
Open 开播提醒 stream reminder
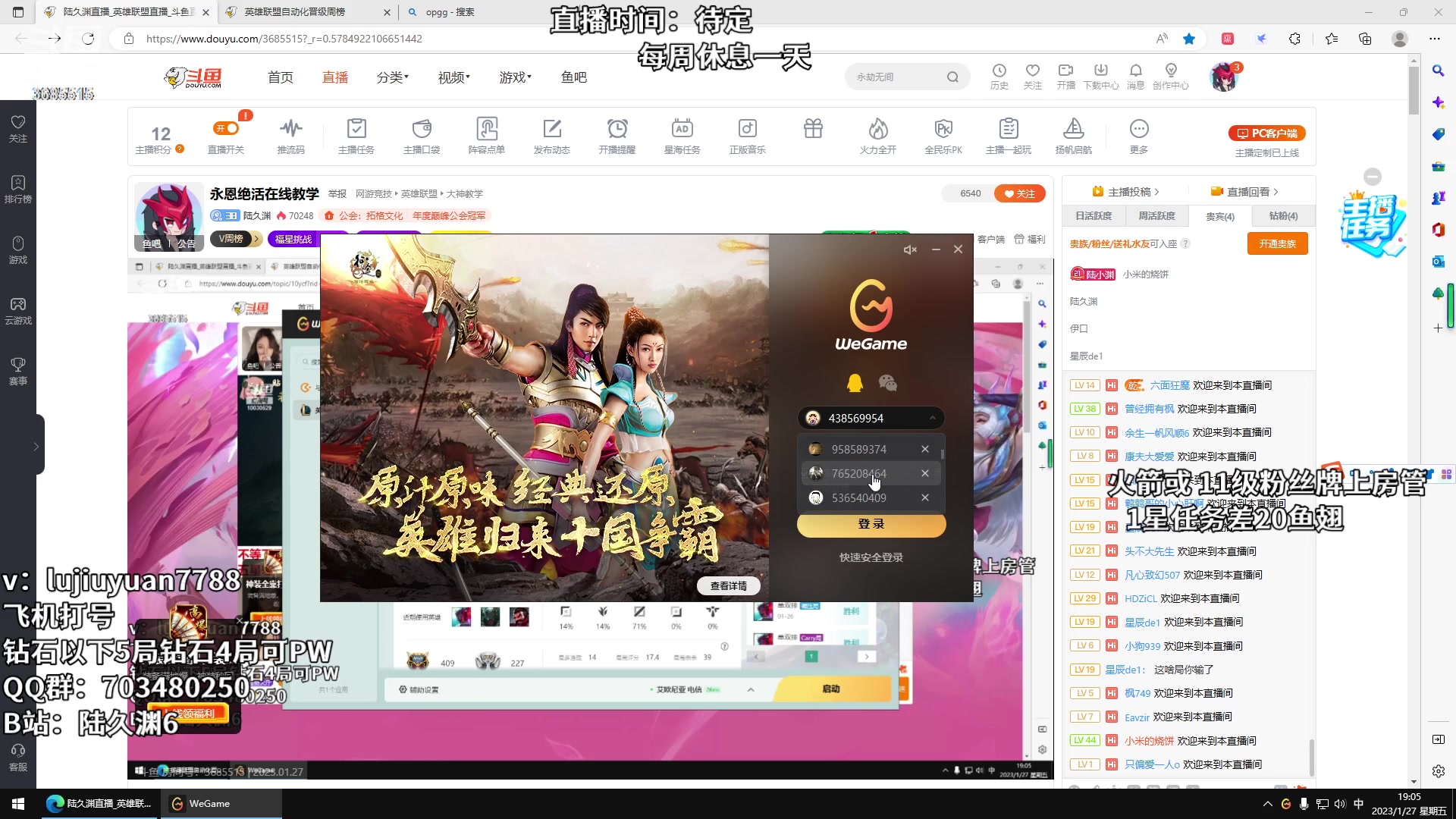pyautogui.click(x=617, y=136)
